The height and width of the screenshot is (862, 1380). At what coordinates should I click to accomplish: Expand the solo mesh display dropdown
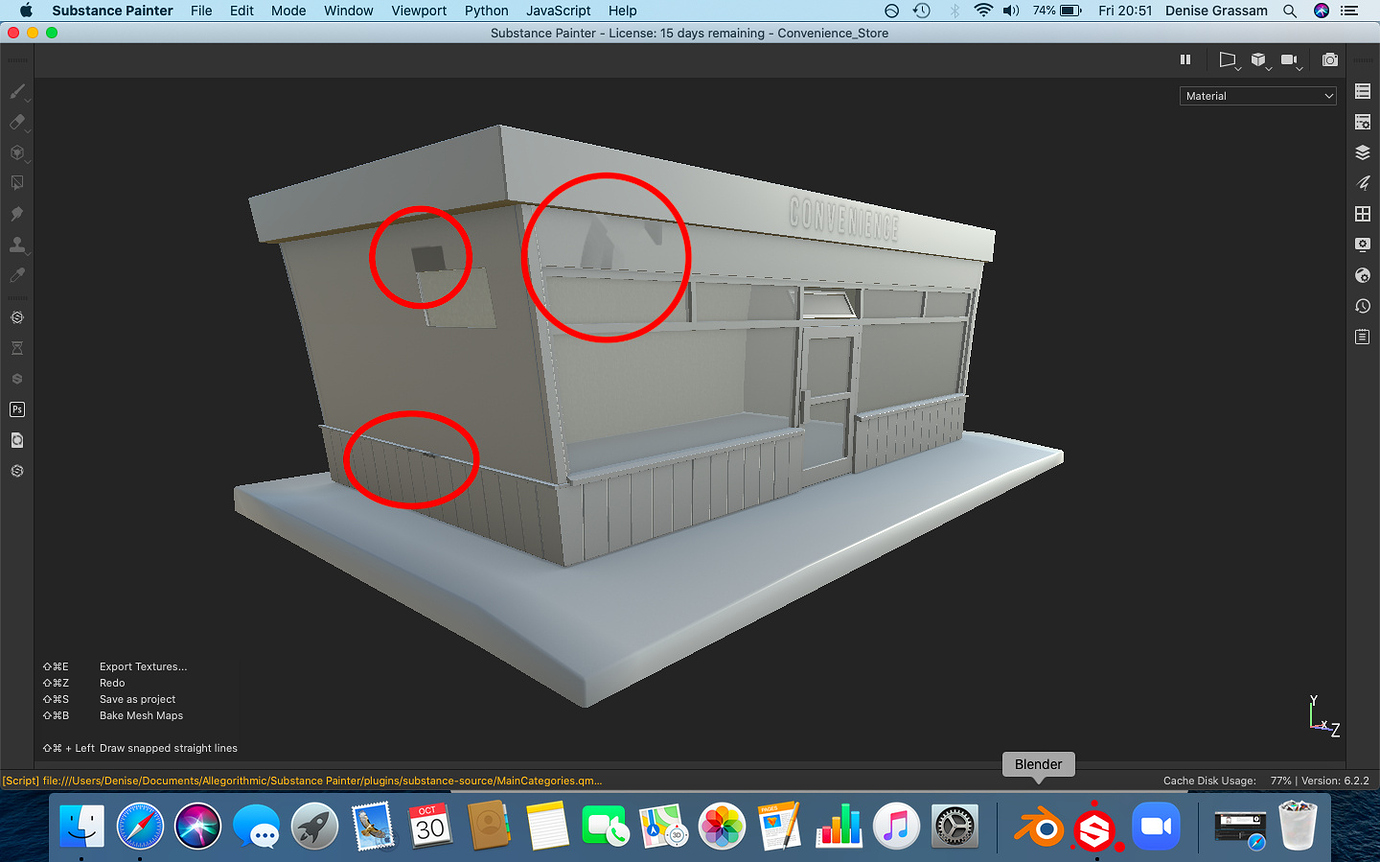[x=1268, y=66]
